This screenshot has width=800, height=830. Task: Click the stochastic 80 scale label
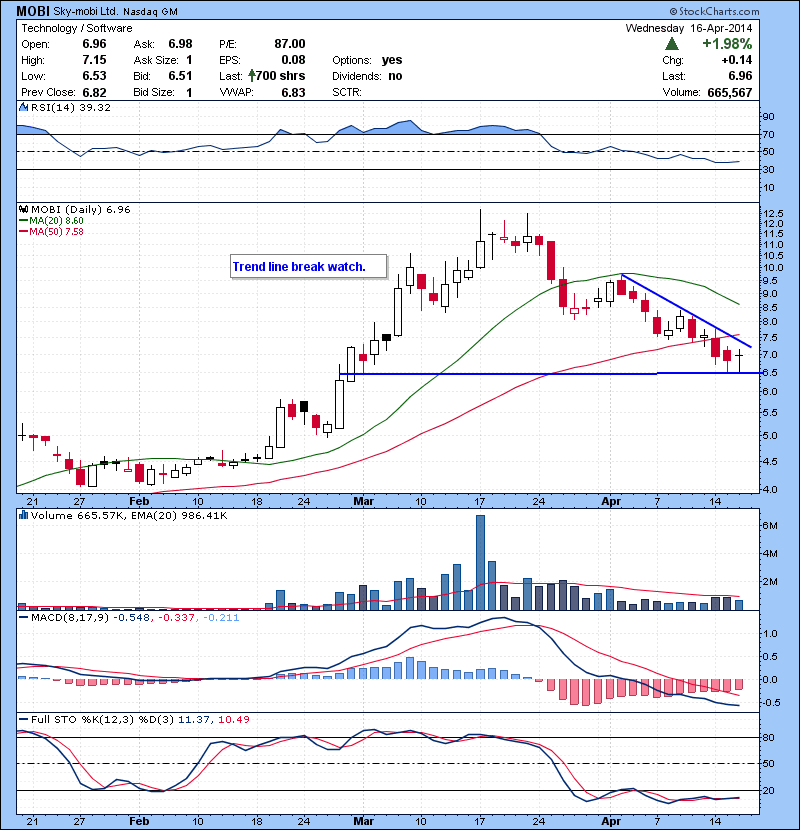[768, 737]
